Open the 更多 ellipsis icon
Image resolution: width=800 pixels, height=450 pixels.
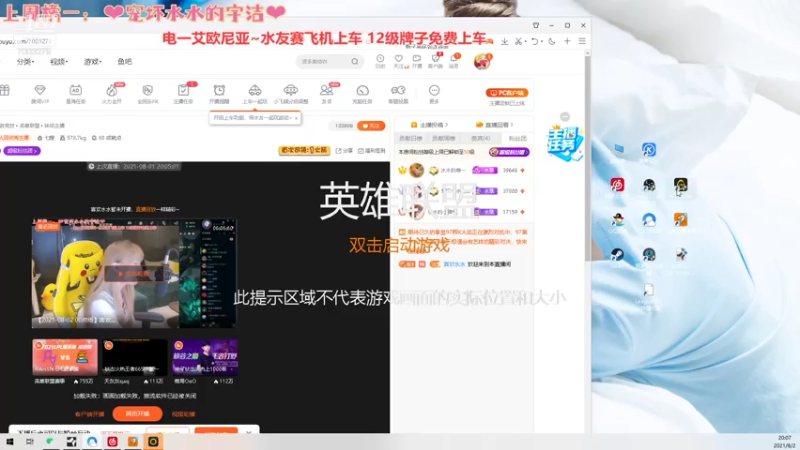click(434, 94)
